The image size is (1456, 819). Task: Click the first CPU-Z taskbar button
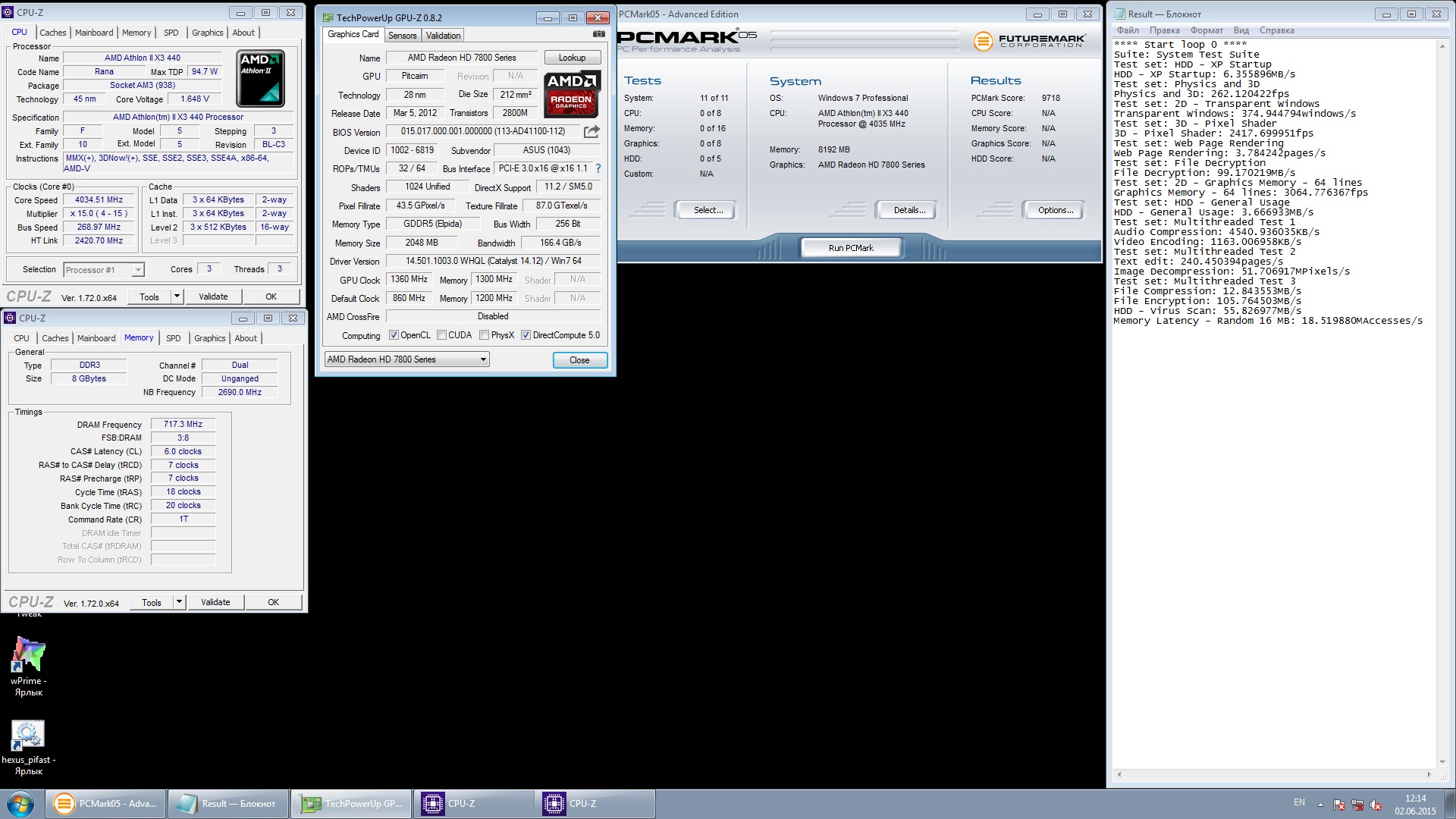[x=473, y=804]
